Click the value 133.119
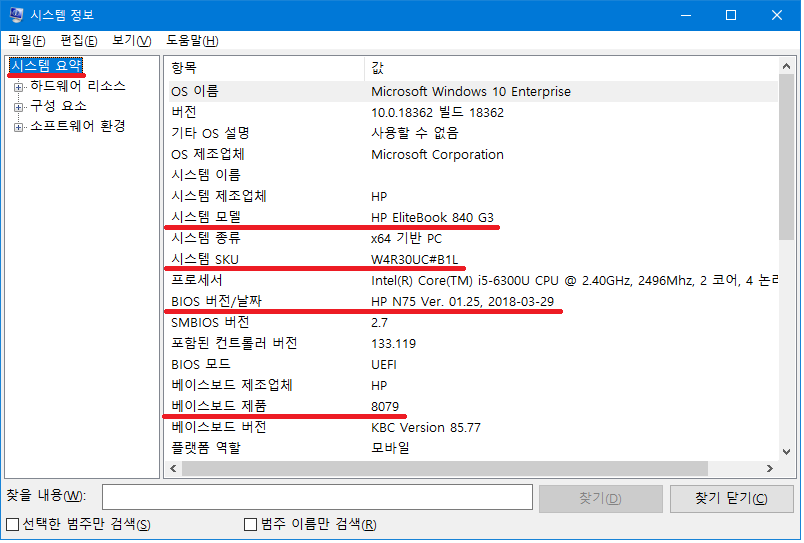804x543 pixels. point(393,344)
